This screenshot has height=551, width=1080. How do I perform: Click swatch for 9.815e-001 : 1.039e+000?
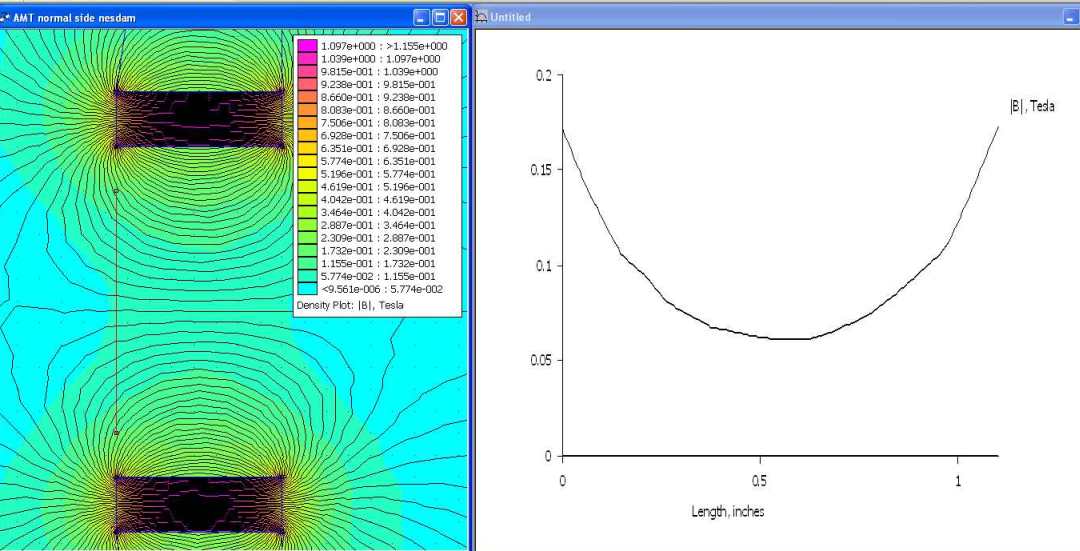coord(307,72)
